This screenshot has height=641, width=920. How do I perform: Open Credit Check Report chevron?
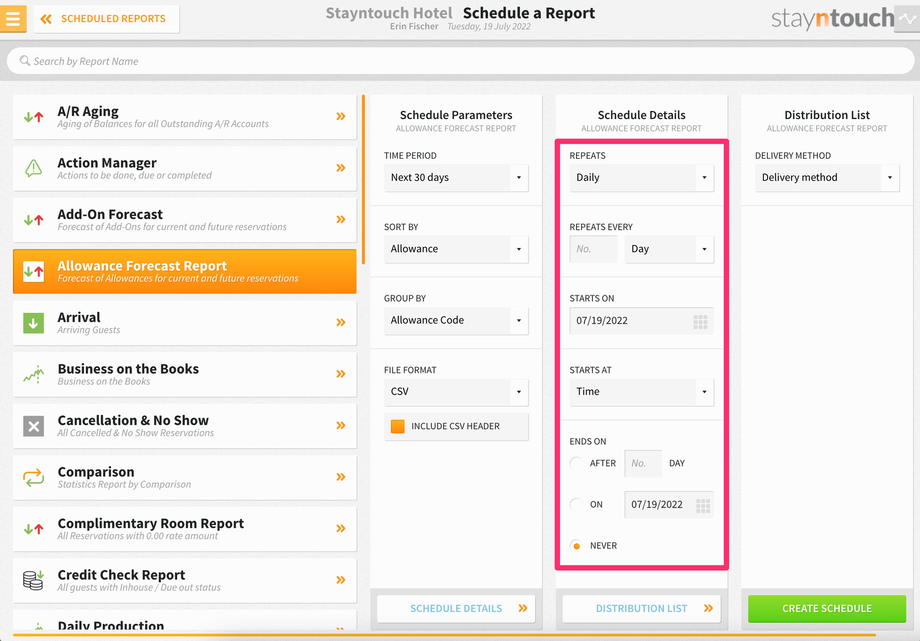coord(341,580)
